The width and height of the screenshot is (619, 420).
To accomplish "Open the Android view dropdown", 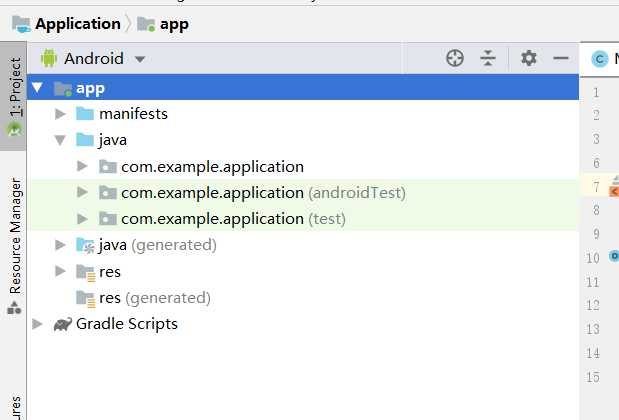I will (93, 59).
